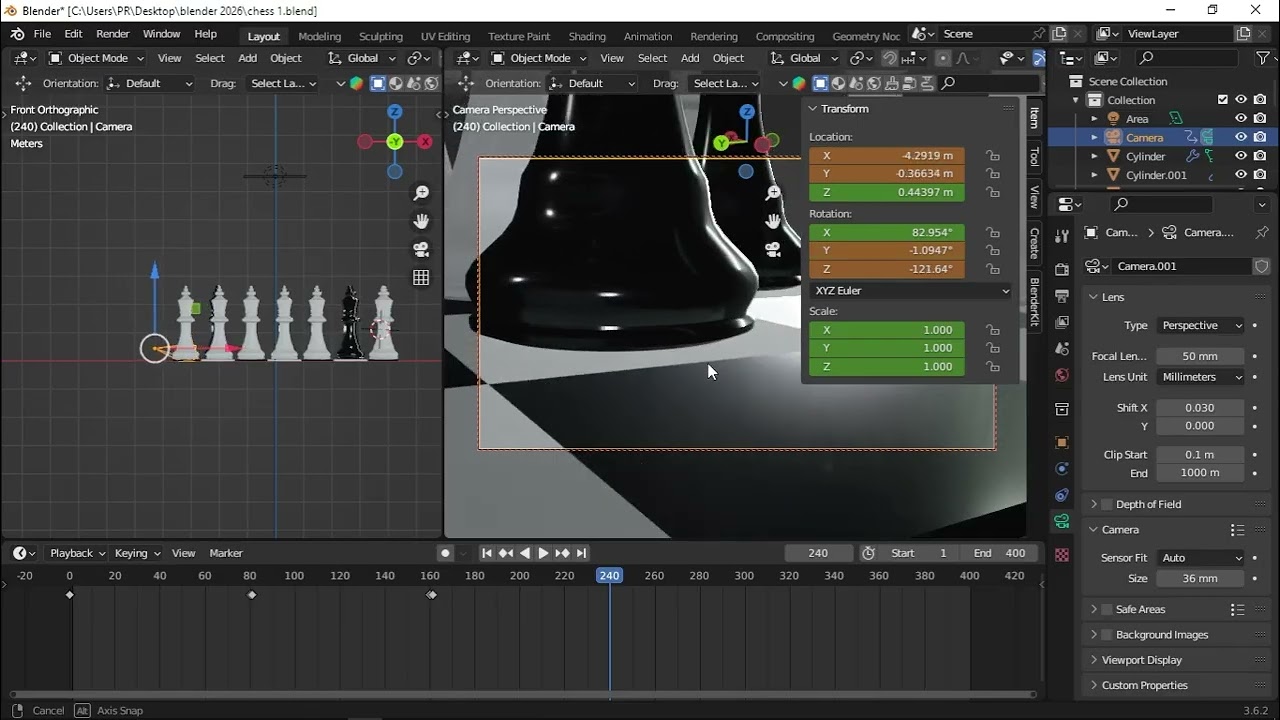Click new scene icon beside Scene field
1280x720 pixels.
pyautogui.click(x=1059, y=34)
